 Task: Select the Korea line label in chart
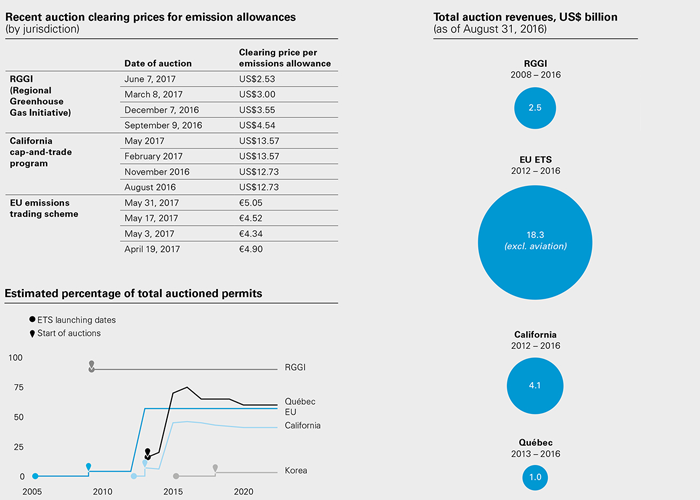(x=297, y=470)
